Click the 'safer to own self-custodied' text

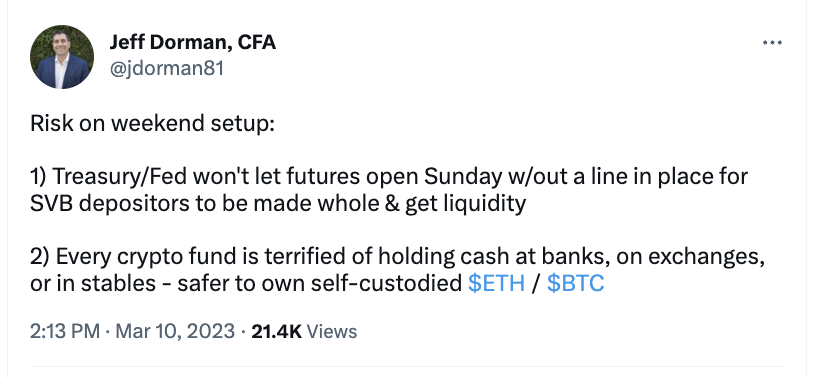coord(319,284)
